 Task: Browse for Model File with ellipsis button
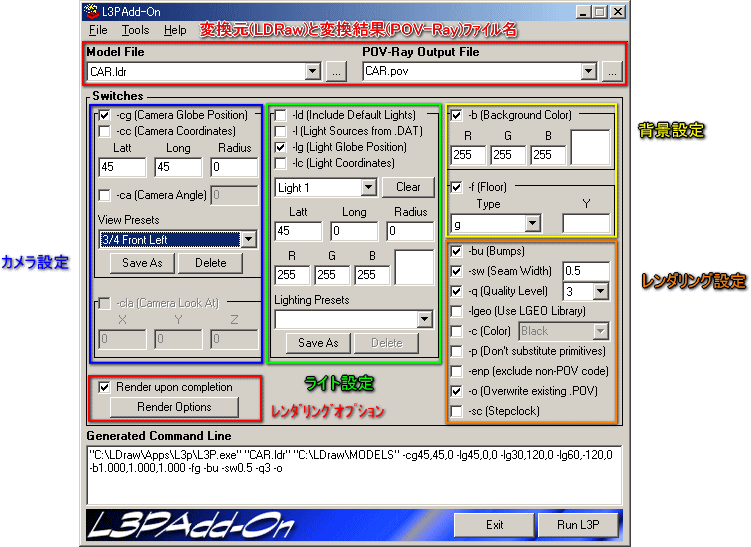337,72
